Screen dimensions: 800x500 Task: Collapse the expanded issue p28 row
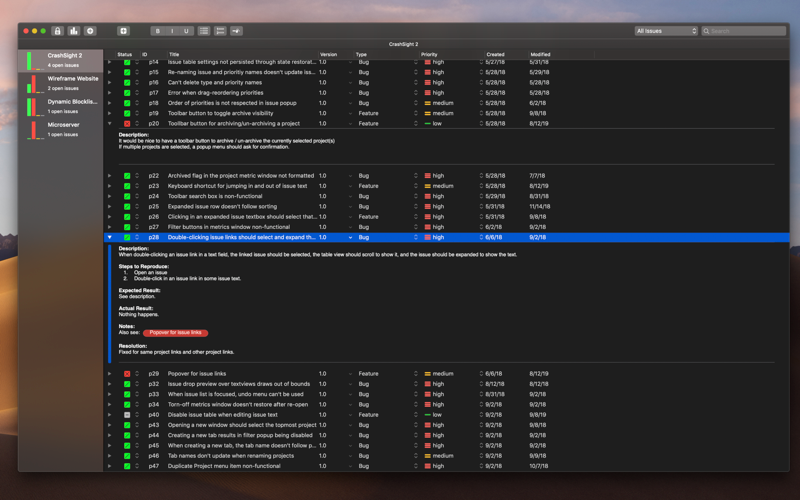[110, 238]
